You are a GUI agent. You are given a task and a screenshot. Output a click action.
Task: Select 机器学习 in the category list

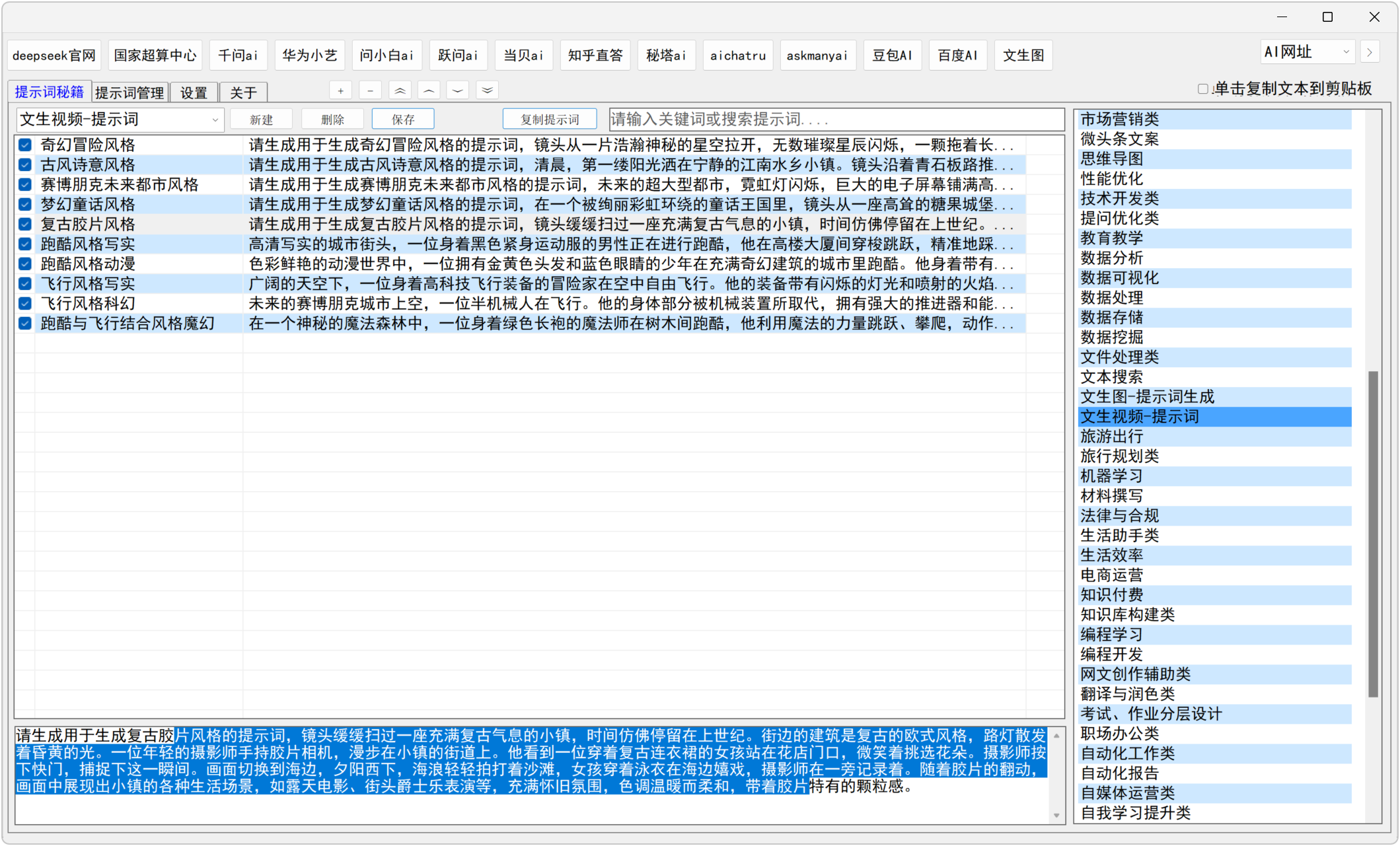(x=1214, y=476)
